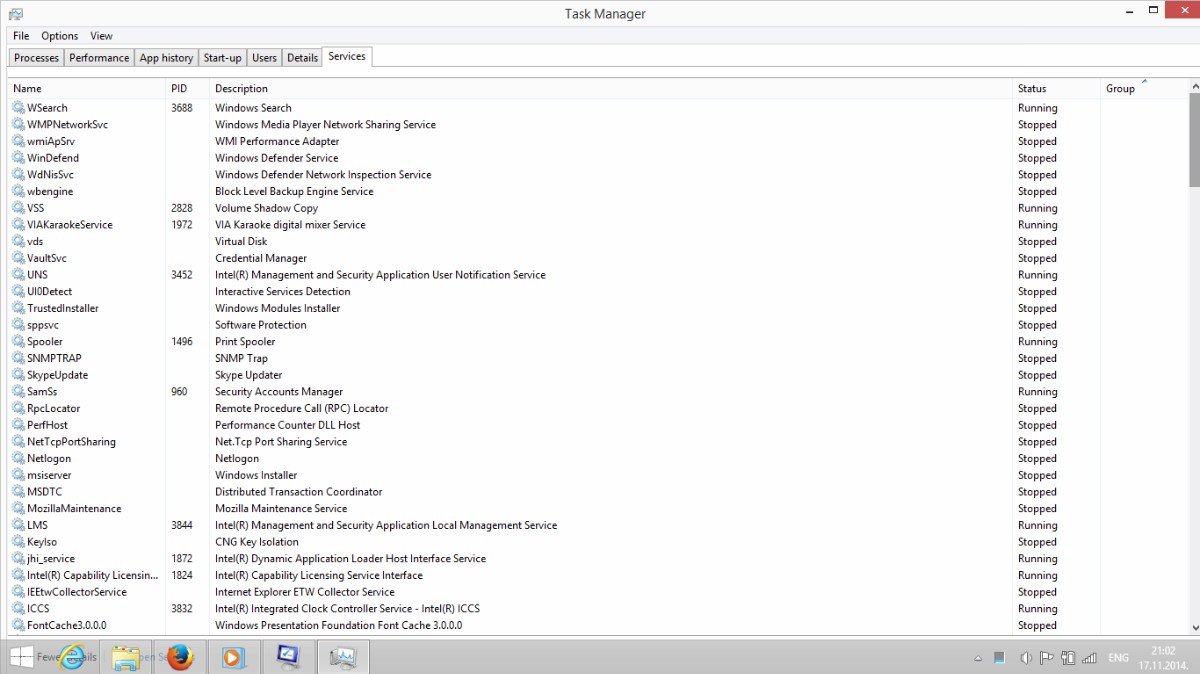Image resolution: width=1200 pixels, height=674 pixels.
Task: Click the SkypeUpdate service icon
Action: tap(18, 375)
